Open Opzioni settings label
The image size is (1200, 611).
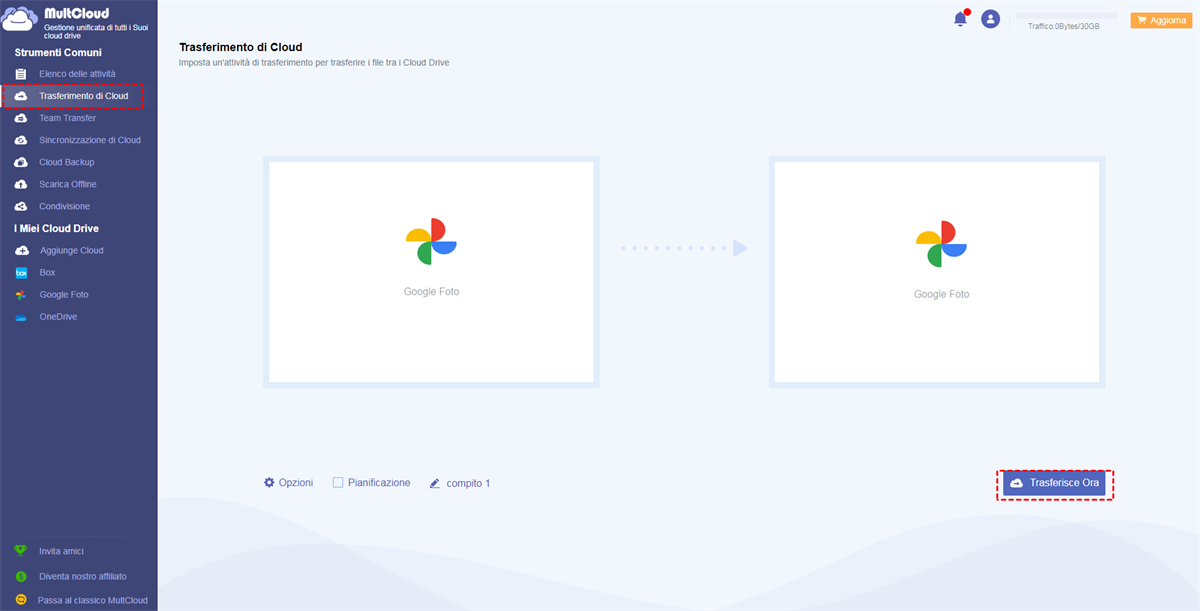(x=296, y=482)
